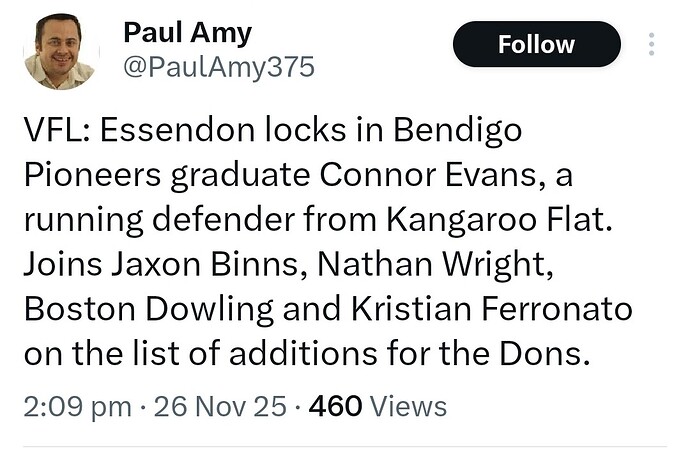Open the Paul Amy display name link
Screen dimensions: 690x455
pyautogui.click(x=186, y=32)
